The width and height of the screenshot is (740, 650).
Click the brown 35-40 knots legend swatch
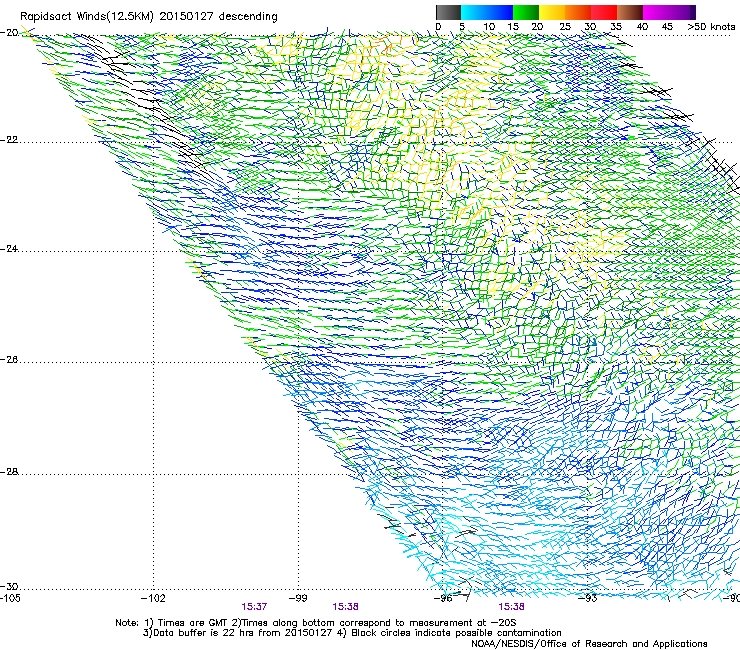630,12
